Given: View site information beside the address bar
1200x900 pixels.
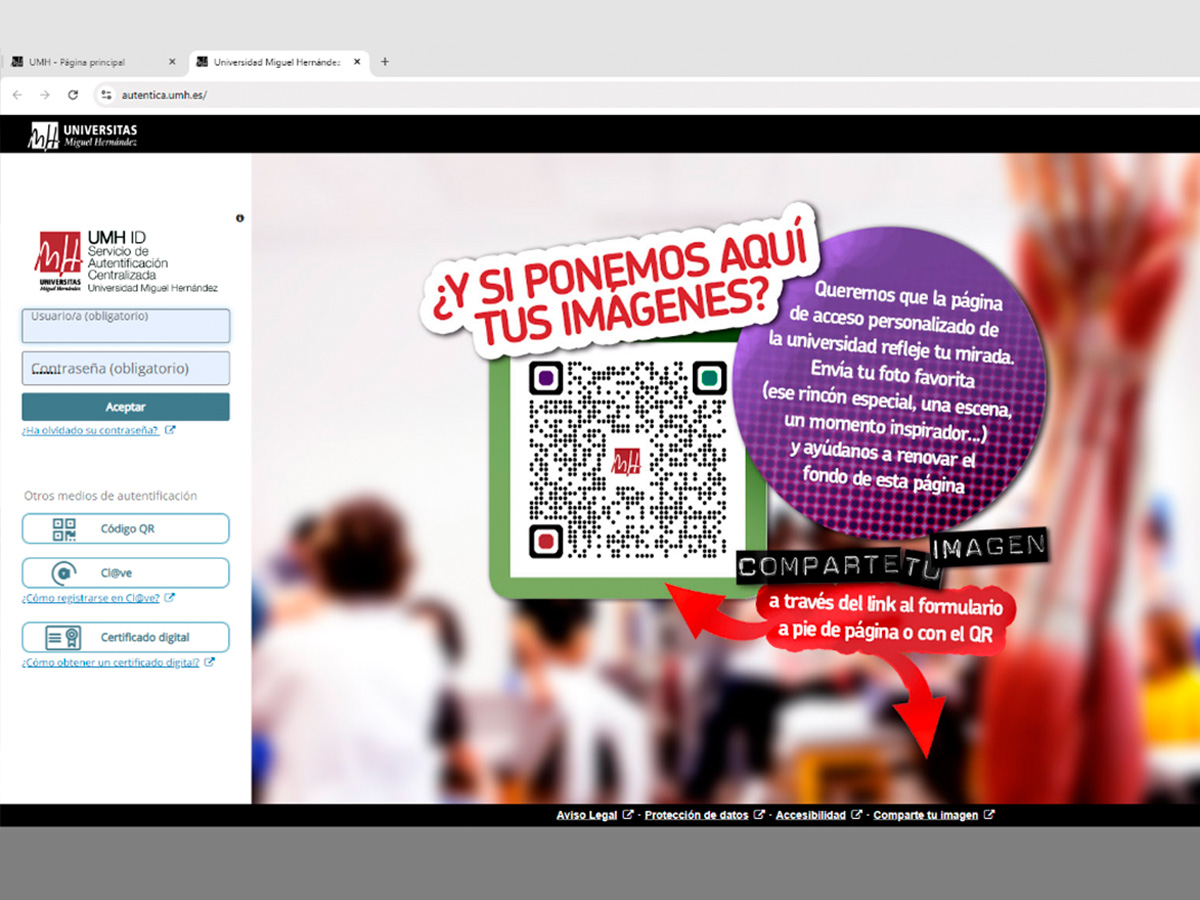Looking at the screenshot, I should click(107, 95).
